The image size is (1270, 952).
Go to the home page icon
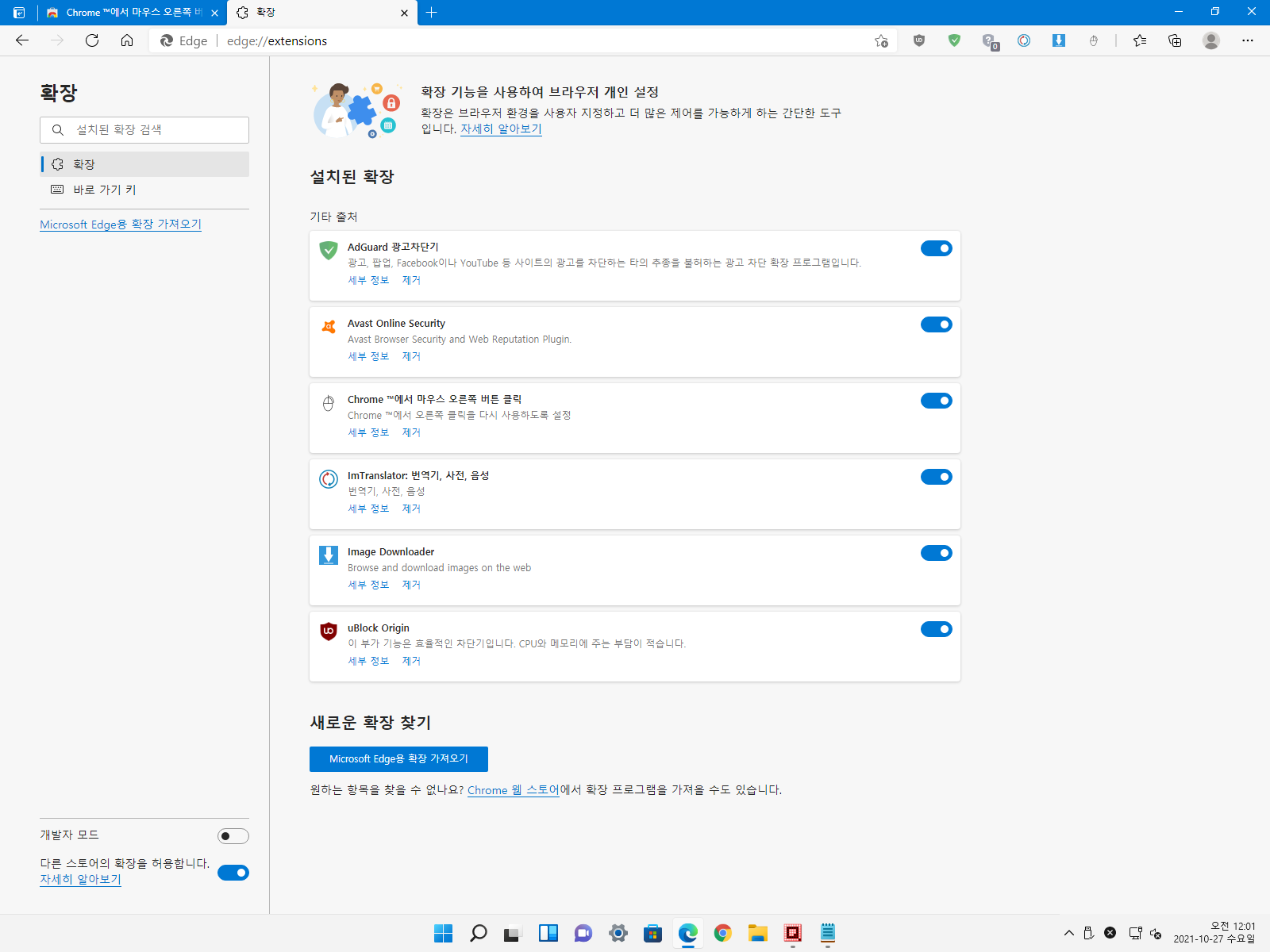tap(127, 40)
